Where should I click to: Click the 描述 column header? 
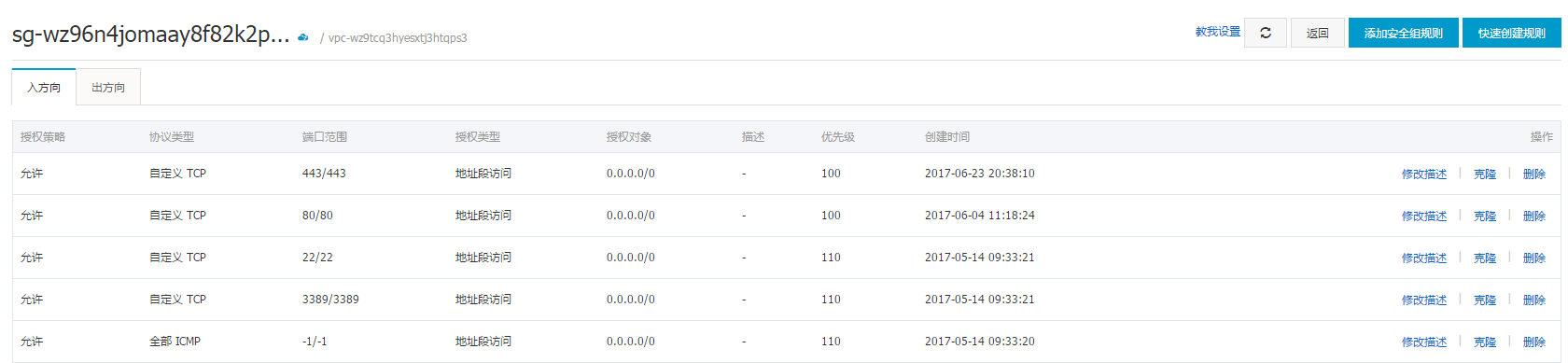[753, 137]
